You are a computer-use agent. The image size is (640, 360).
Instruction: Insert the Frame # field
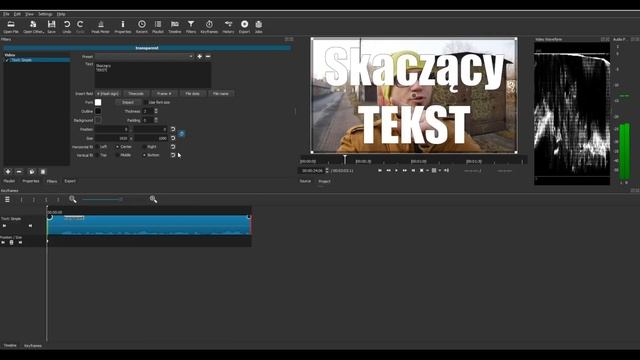coord(164,94)
